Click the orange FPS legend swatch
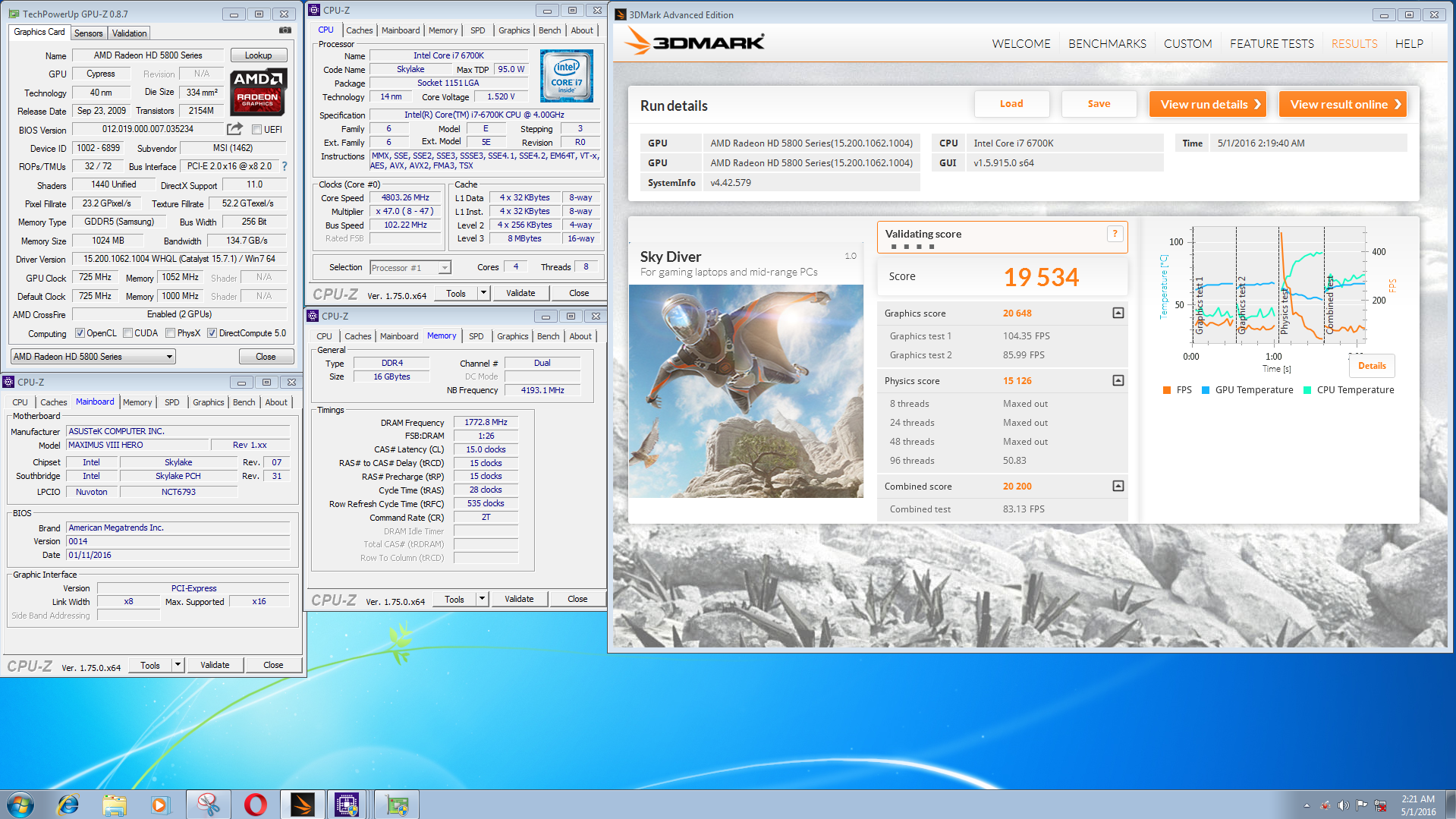The height and width of the screenshot is (819, 1456). pos(1167,390)
